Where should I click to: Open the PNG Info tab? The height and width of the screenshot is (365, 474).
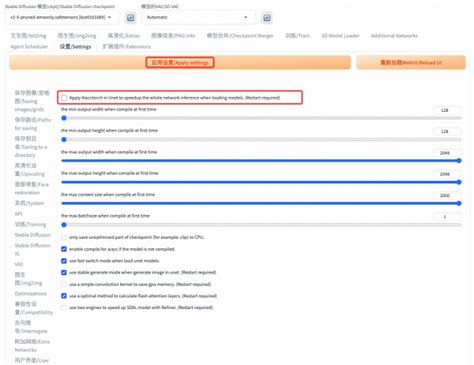pyautogui.click(x=173, y=36)
